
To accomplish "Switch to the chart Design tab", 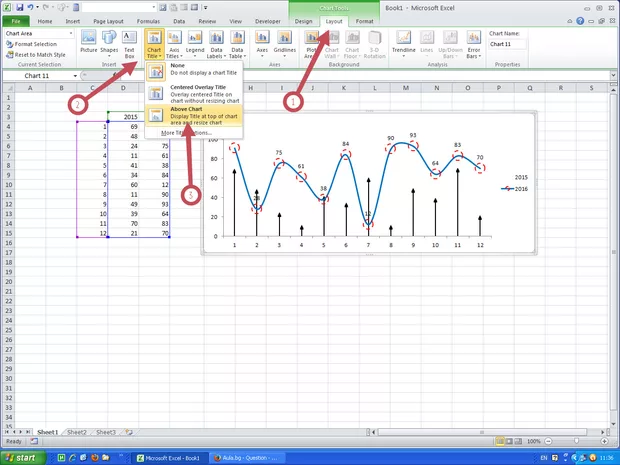I will click(x=303, y=21).
